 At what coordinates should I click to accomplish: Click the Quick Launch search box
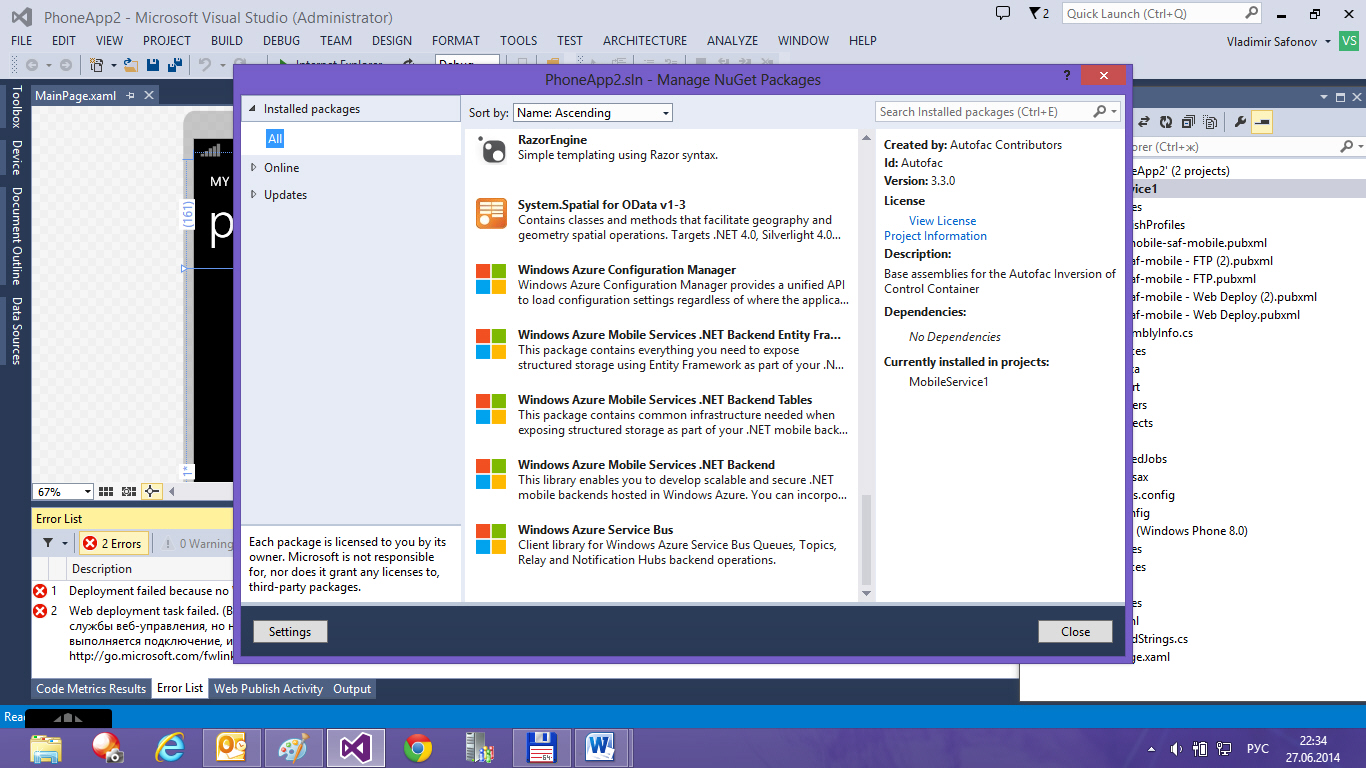click(1162, 13)
